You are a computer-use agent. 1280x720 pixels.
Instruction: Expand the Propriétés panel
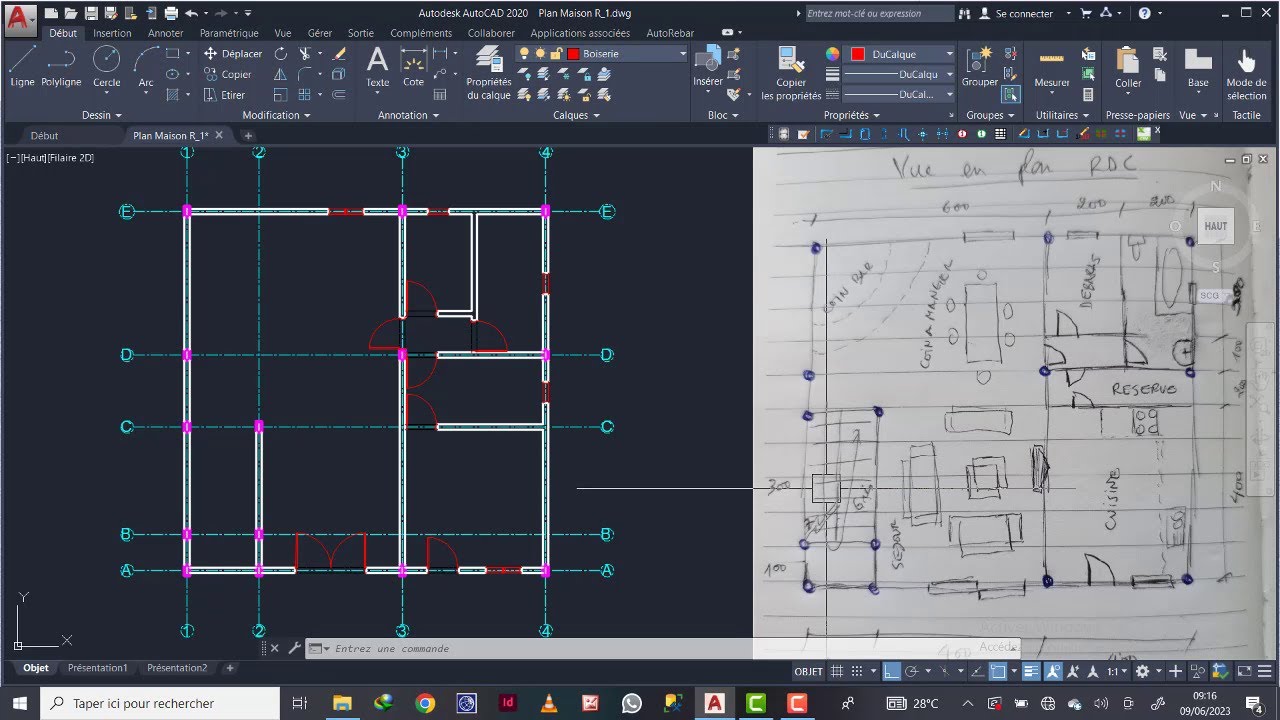click(x=851, y=115)
